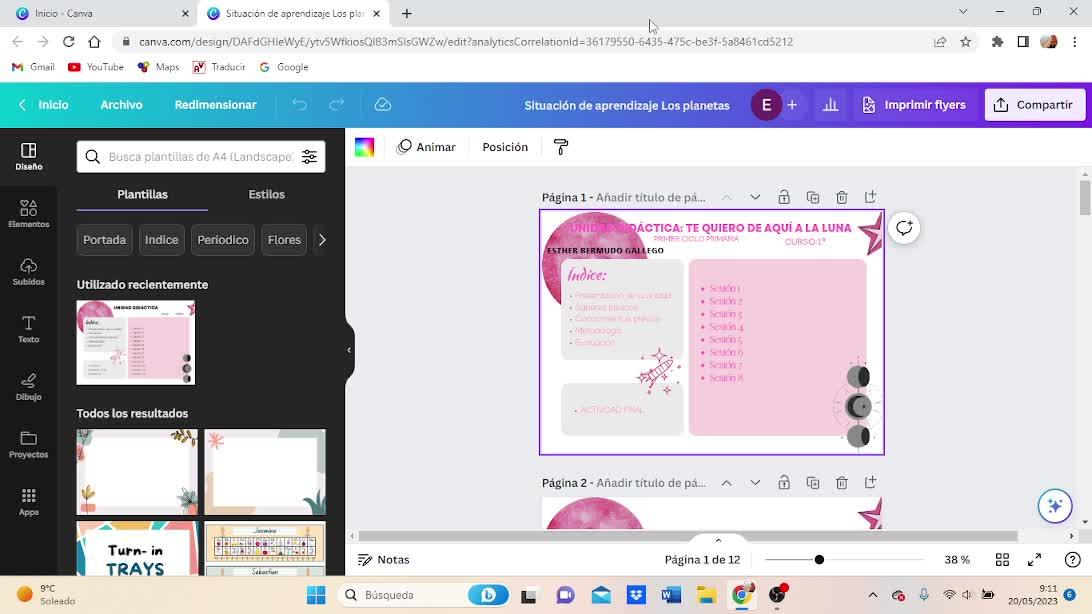Open the help question mark button
The width and height of the screenshot is (1092, 614).
(1072, 560)
